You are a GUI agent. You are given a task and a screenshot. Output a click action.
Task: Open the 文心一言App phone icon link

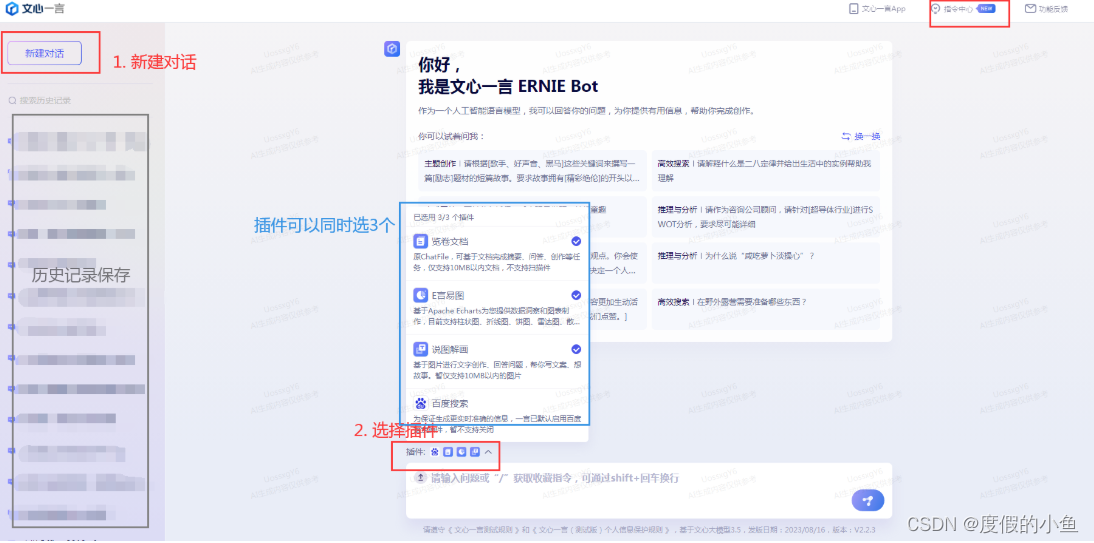(853, 9)
